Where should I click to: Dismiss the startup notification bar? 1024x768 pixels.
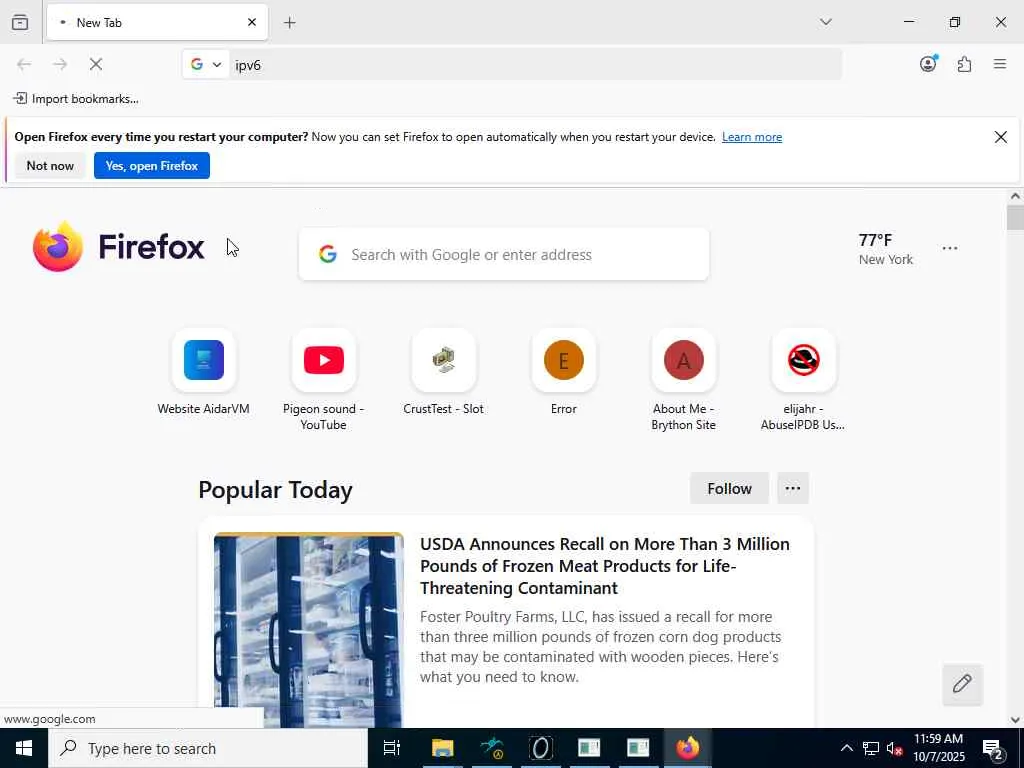coord(1000,137)
